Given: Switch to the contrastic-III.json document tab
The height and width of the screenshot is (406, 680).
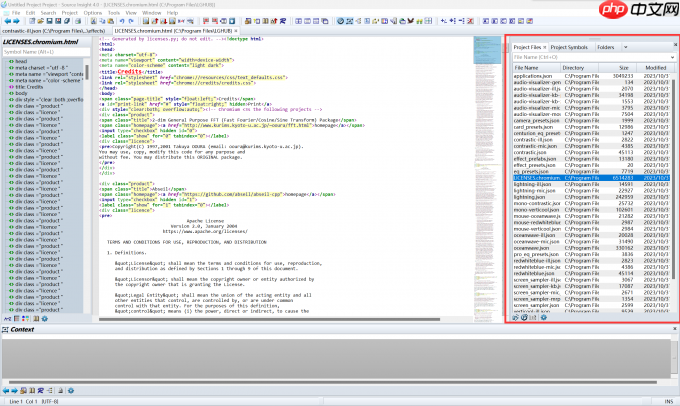Looking at the screenshot, I should point(53,31).
